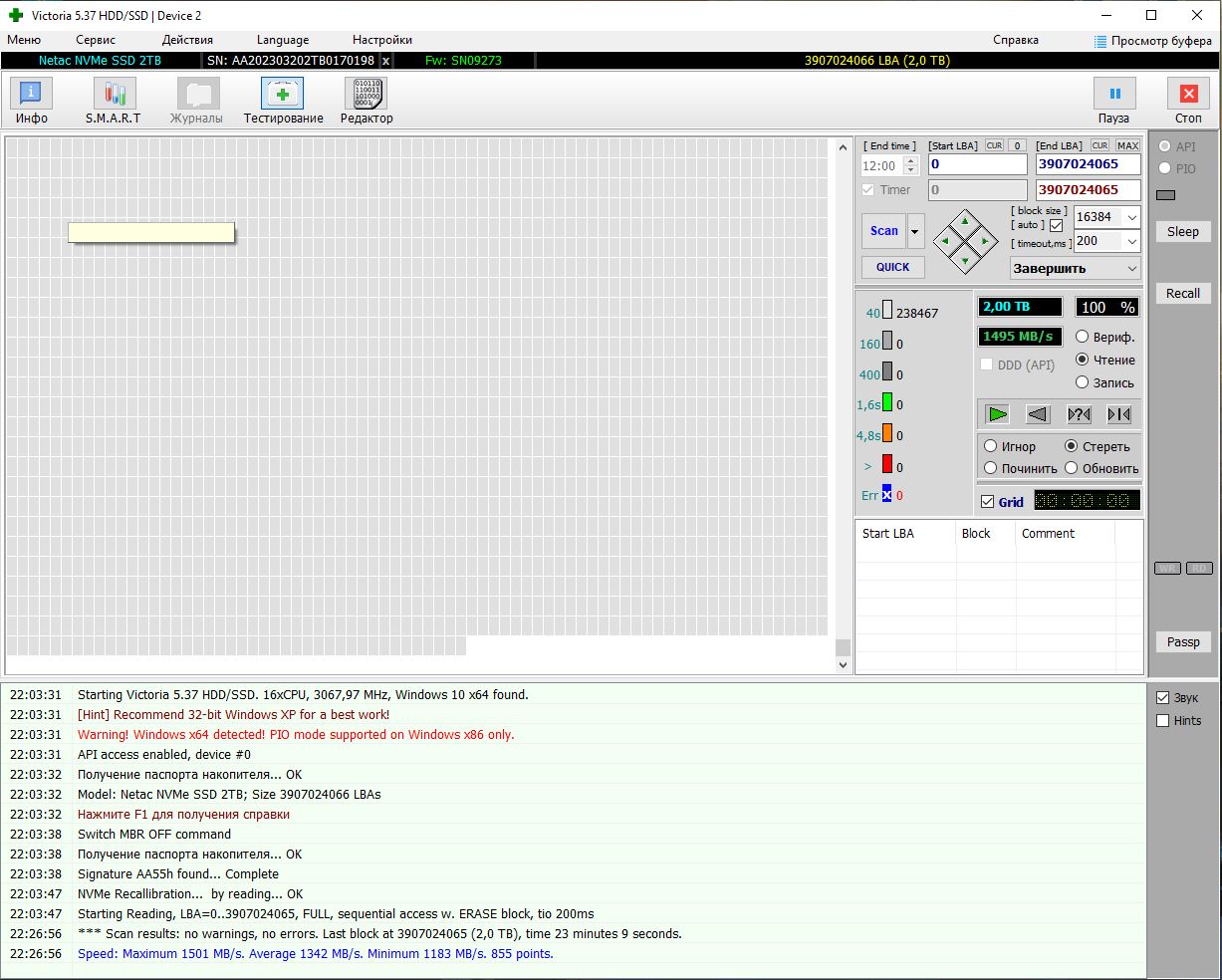Click the Стоп stop scan icon
This screenshot has width=1222, height=980.
[x=1187, y=95]
